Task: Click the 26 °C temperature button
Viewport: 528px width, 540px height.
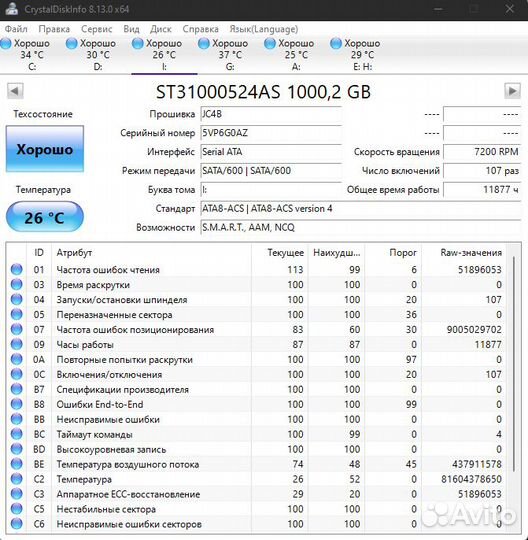Action: [x=45, y=217]
